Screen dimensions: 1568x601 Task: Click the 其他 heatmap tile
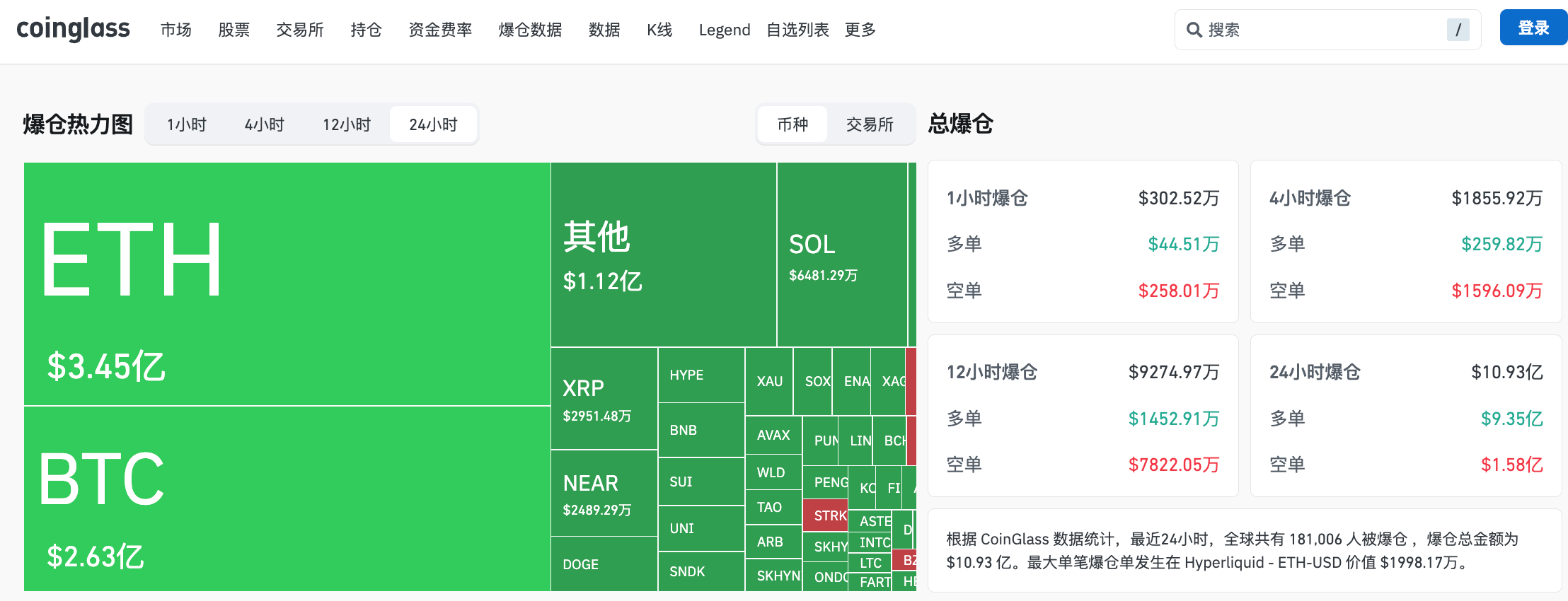664,255
